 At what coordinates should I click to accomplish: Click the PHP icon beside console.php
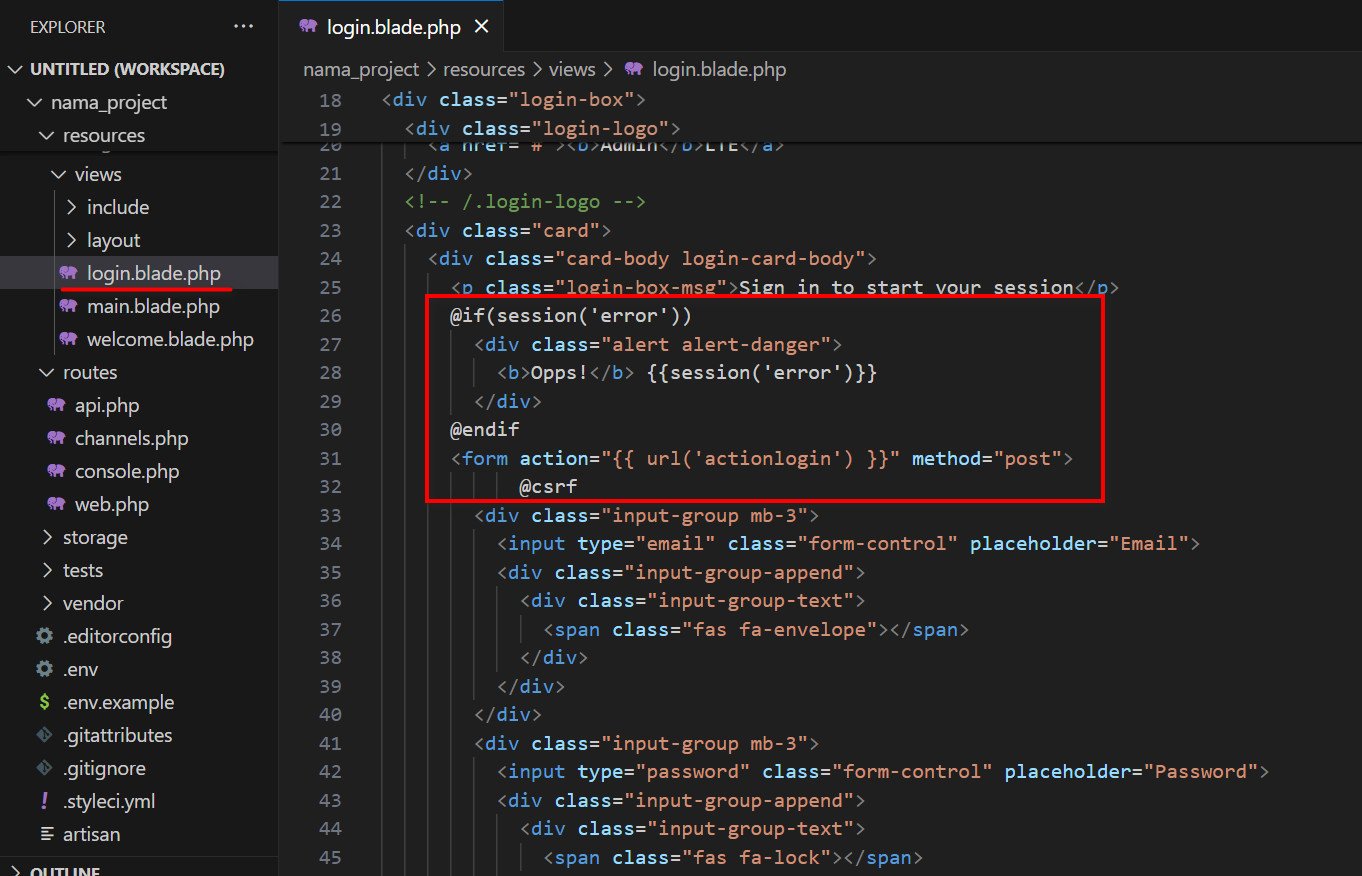(56, 471)
